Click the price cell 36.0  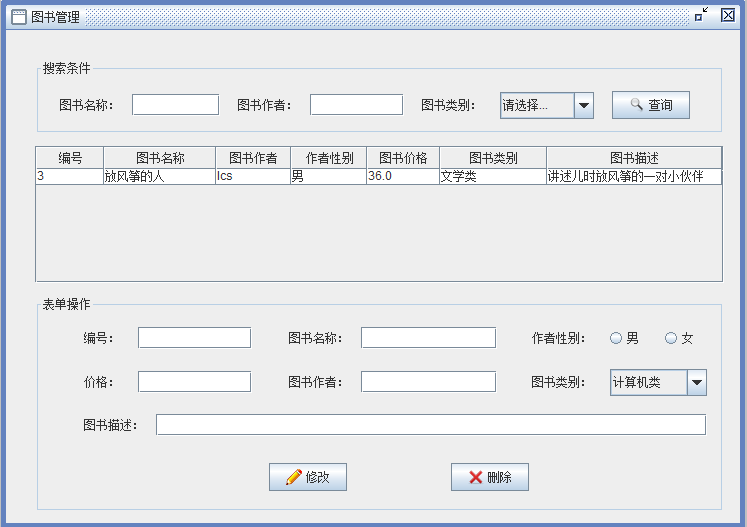403,176
